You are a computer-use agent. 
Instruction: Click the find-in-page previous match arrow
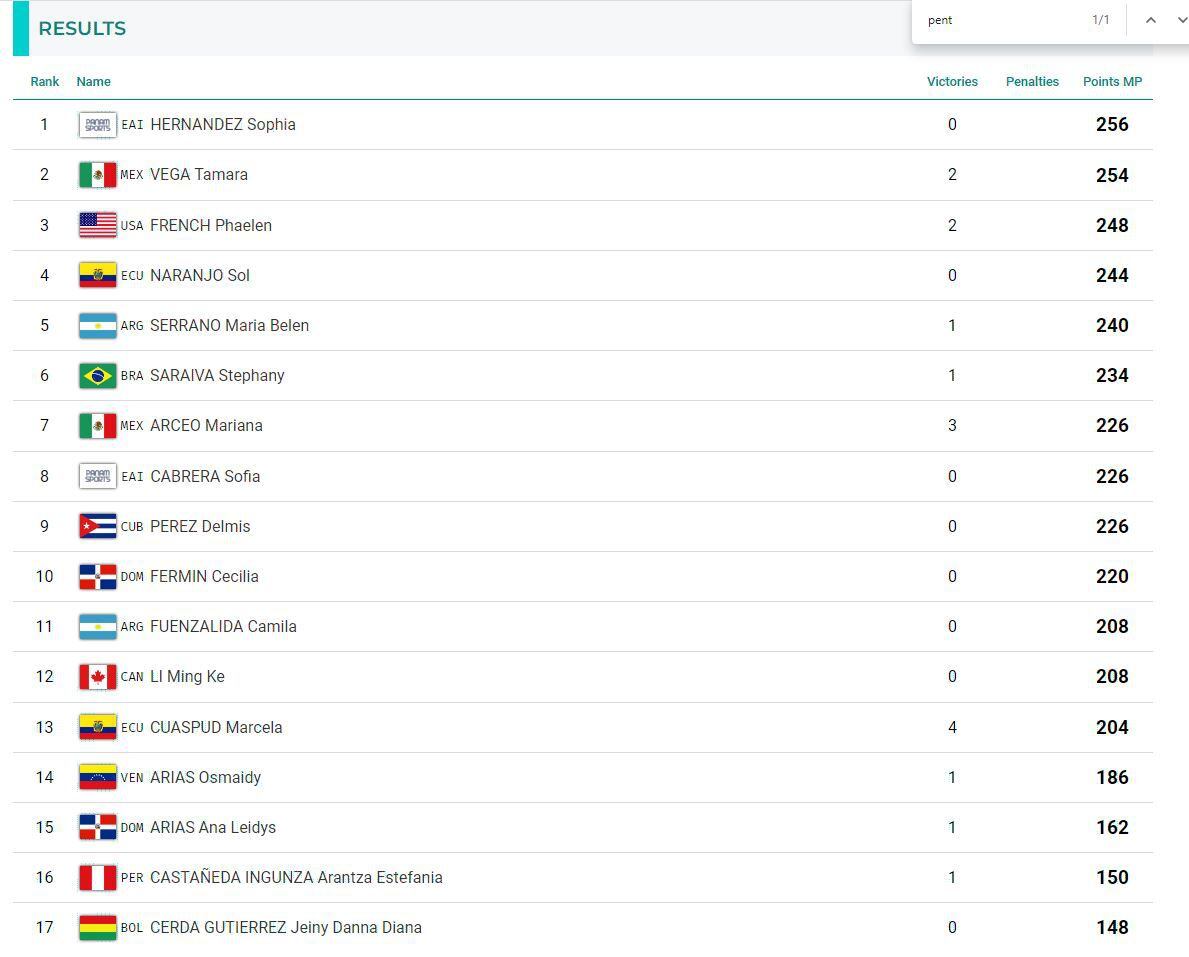click(x=1151, y=20)
